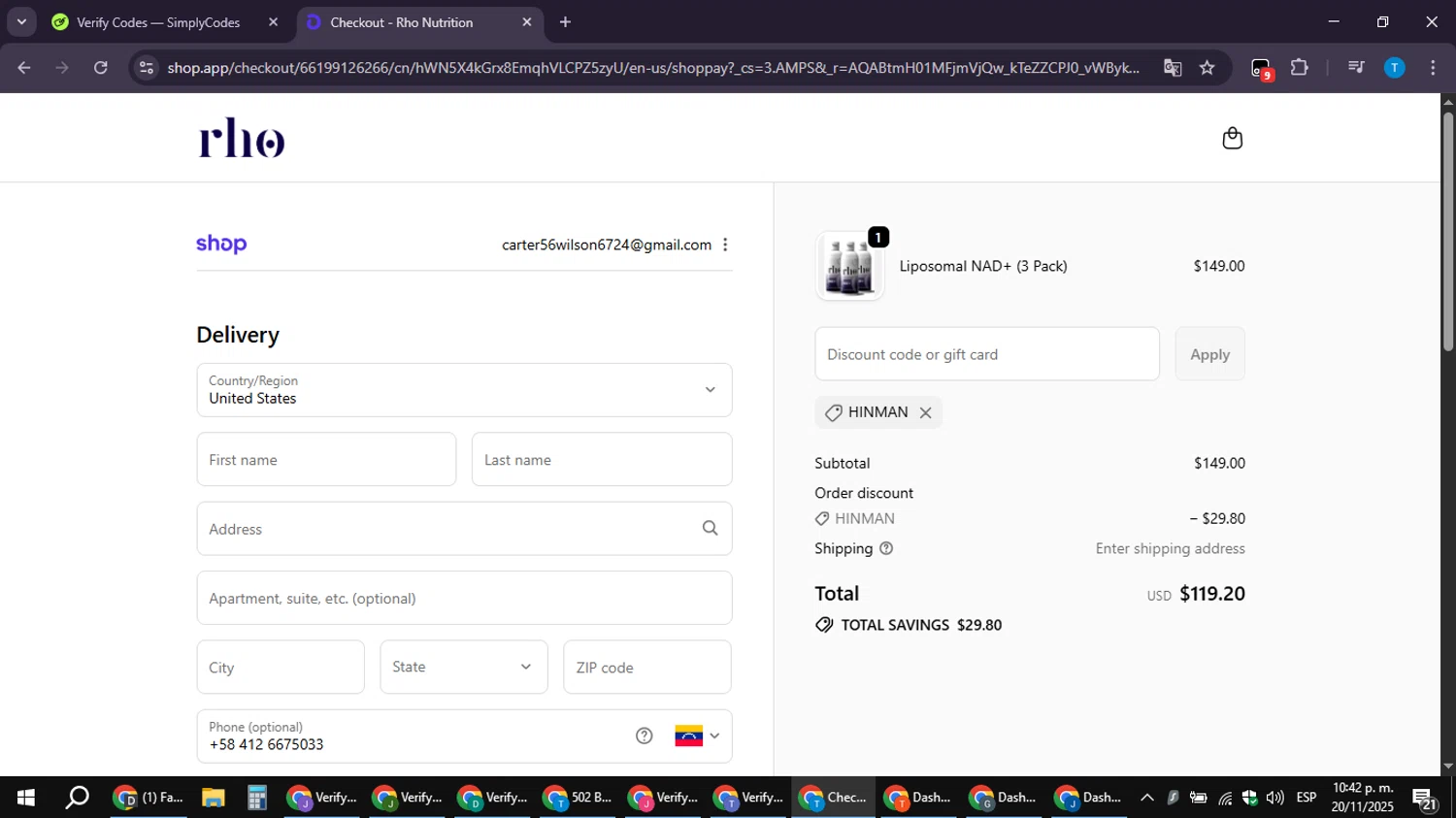
Task: Switch to '(1) Fa...' Chrome taskbar window
Action: click(x=149, y=798)
